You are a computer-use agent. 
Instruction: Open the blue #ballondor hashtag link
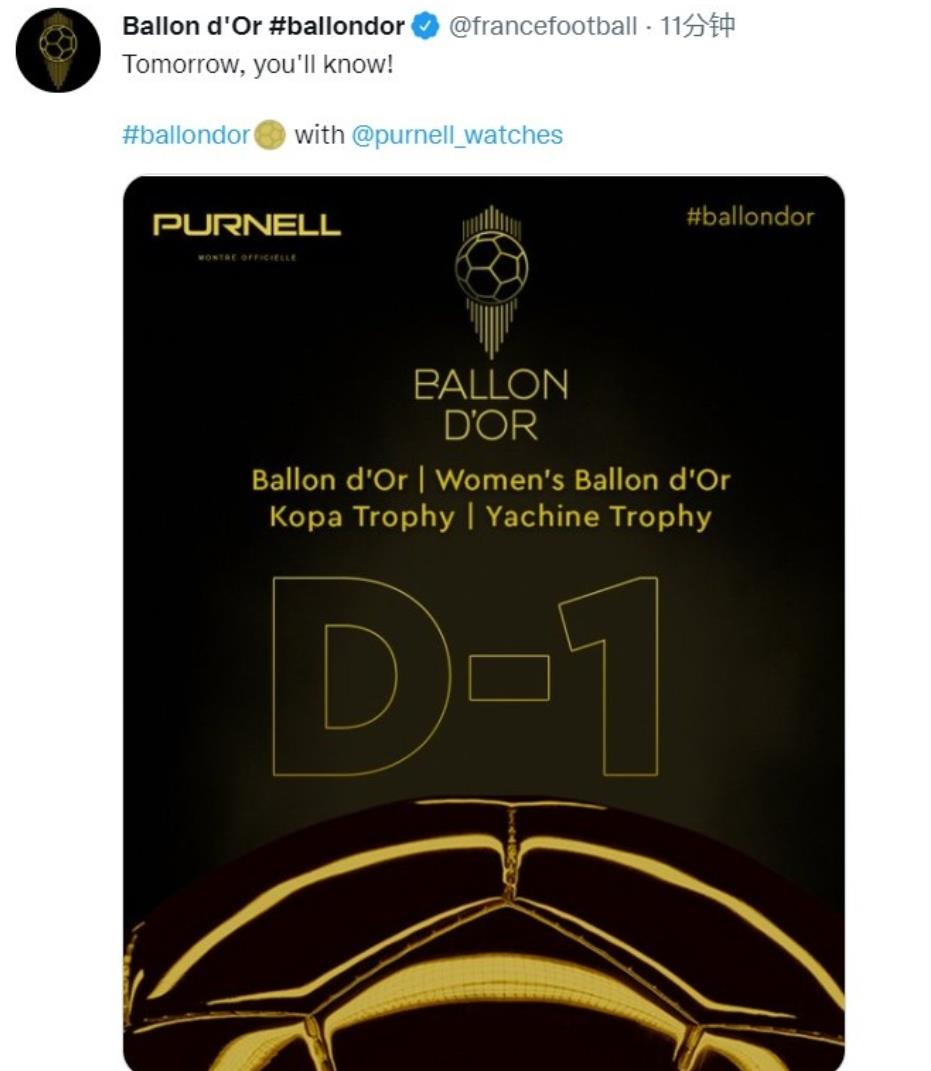[x=186, y=135]
